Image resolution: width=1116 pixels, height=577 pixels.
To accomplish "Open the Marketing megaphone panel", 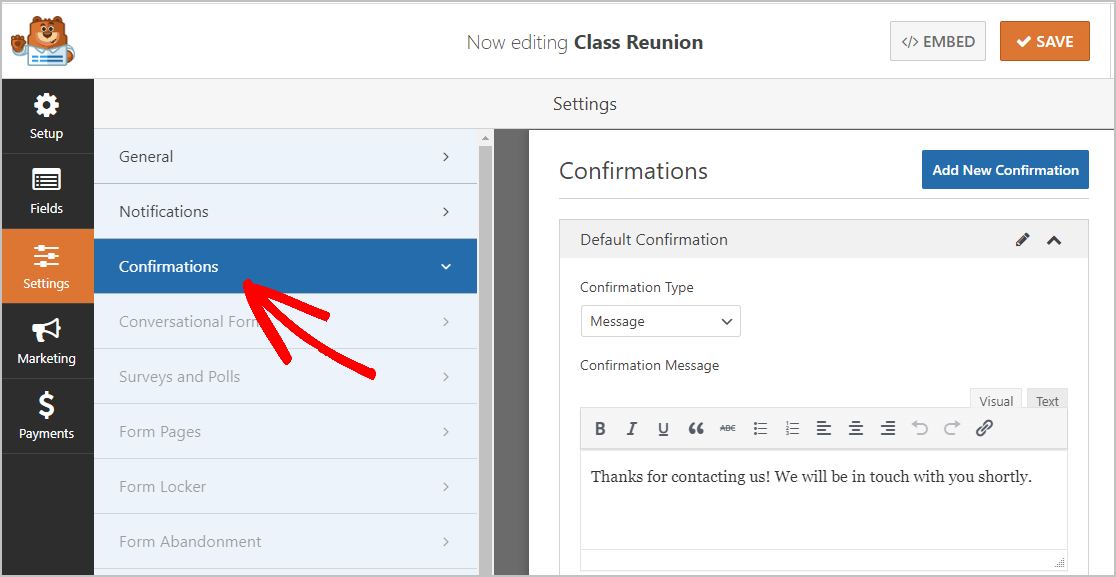I will pos(46,341).
